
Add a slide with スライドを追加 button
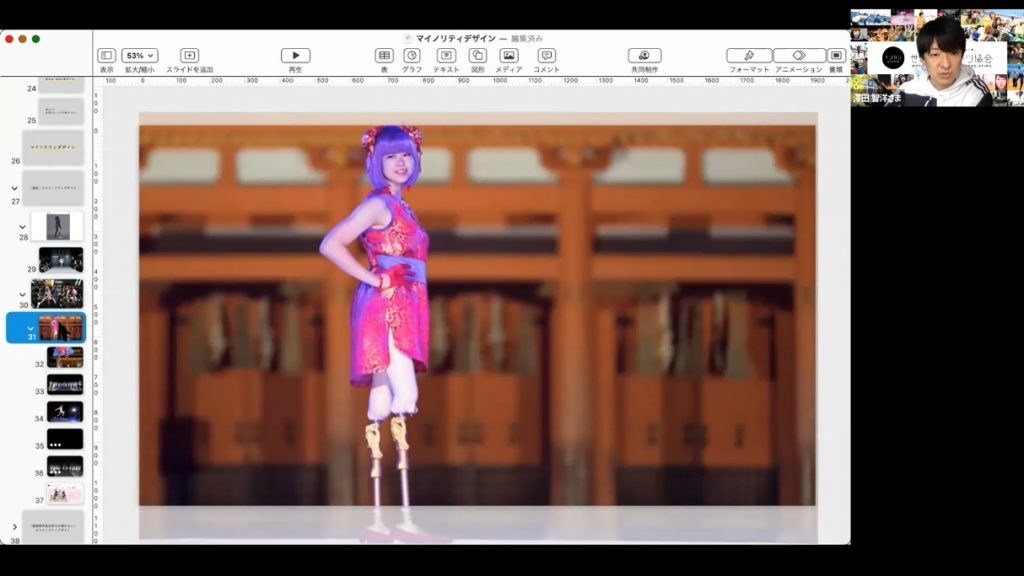click(189, 56)
